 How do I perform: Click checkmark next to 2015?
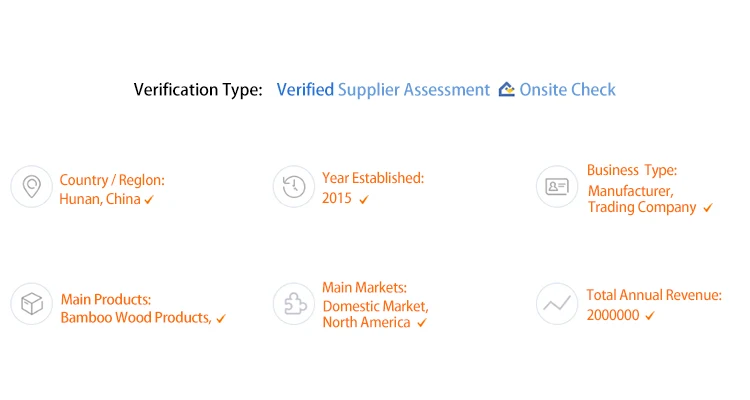click(x=364, y=200)
